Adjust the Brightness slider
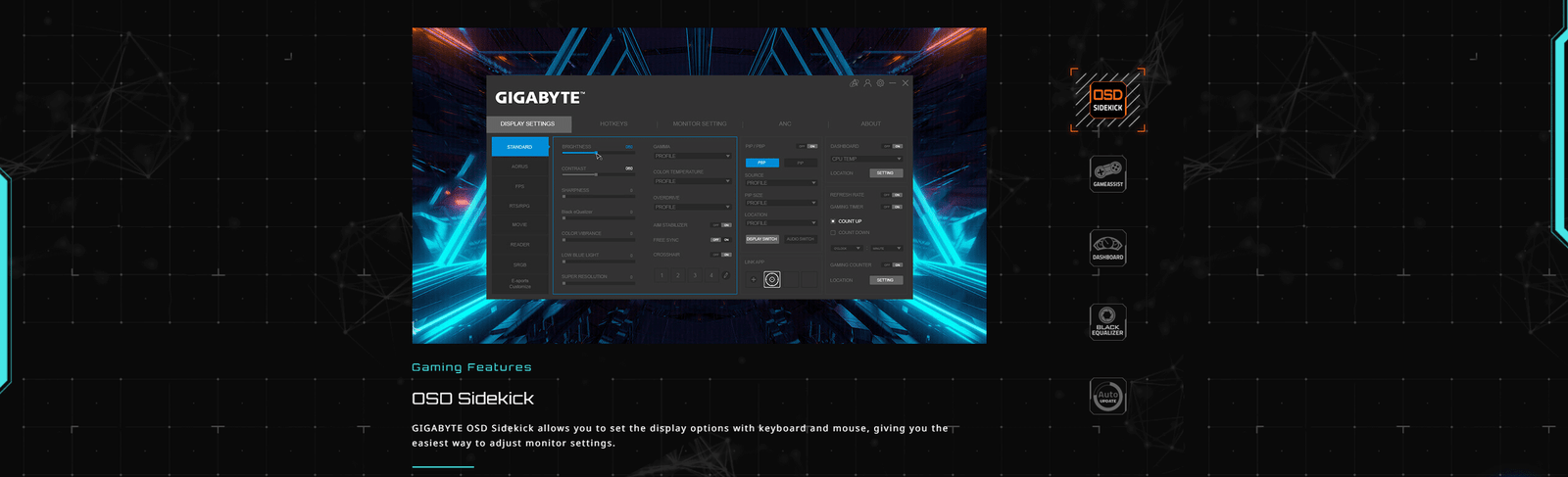Screen dimensions: 1568x477 click(x=598, y=153)
